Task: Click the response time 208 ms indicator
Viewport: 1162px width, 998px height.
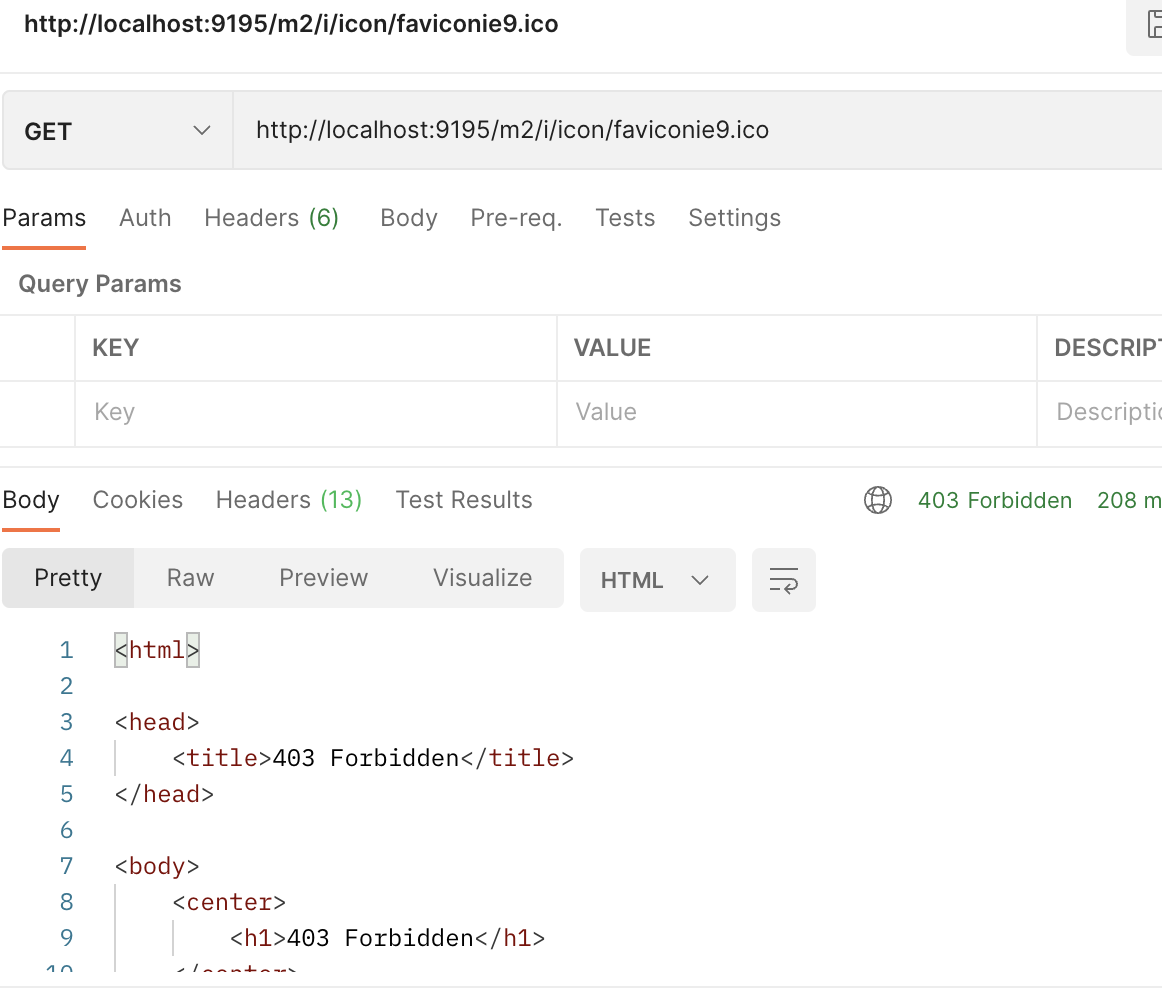Action: [x=1129, y=500]
